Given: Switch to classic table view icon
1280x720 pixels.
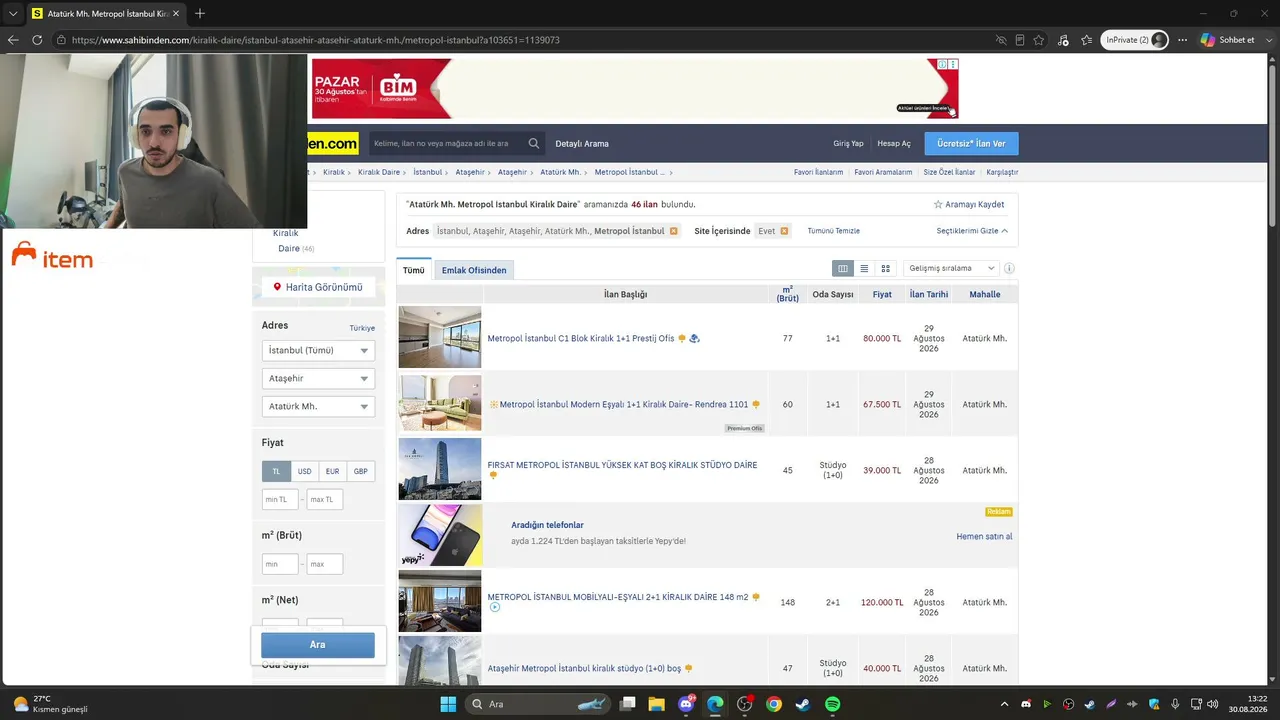Looking at the screenshot, I should pos(843,268).
